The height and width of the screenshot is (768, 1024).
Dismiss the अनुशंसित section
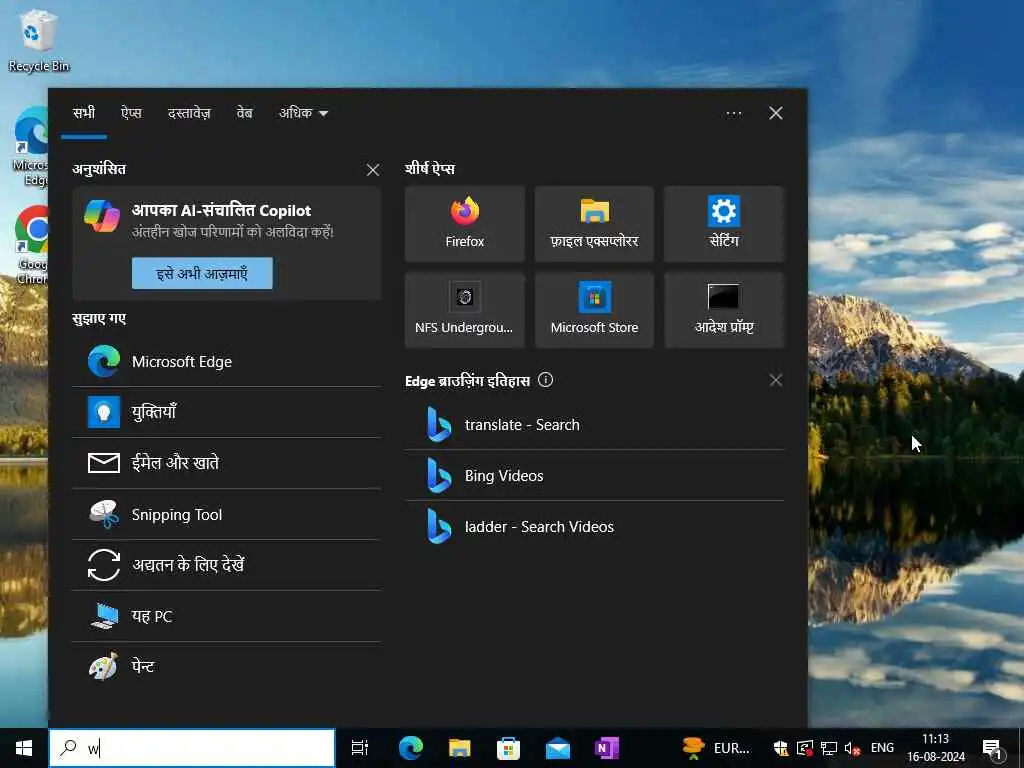373,170
